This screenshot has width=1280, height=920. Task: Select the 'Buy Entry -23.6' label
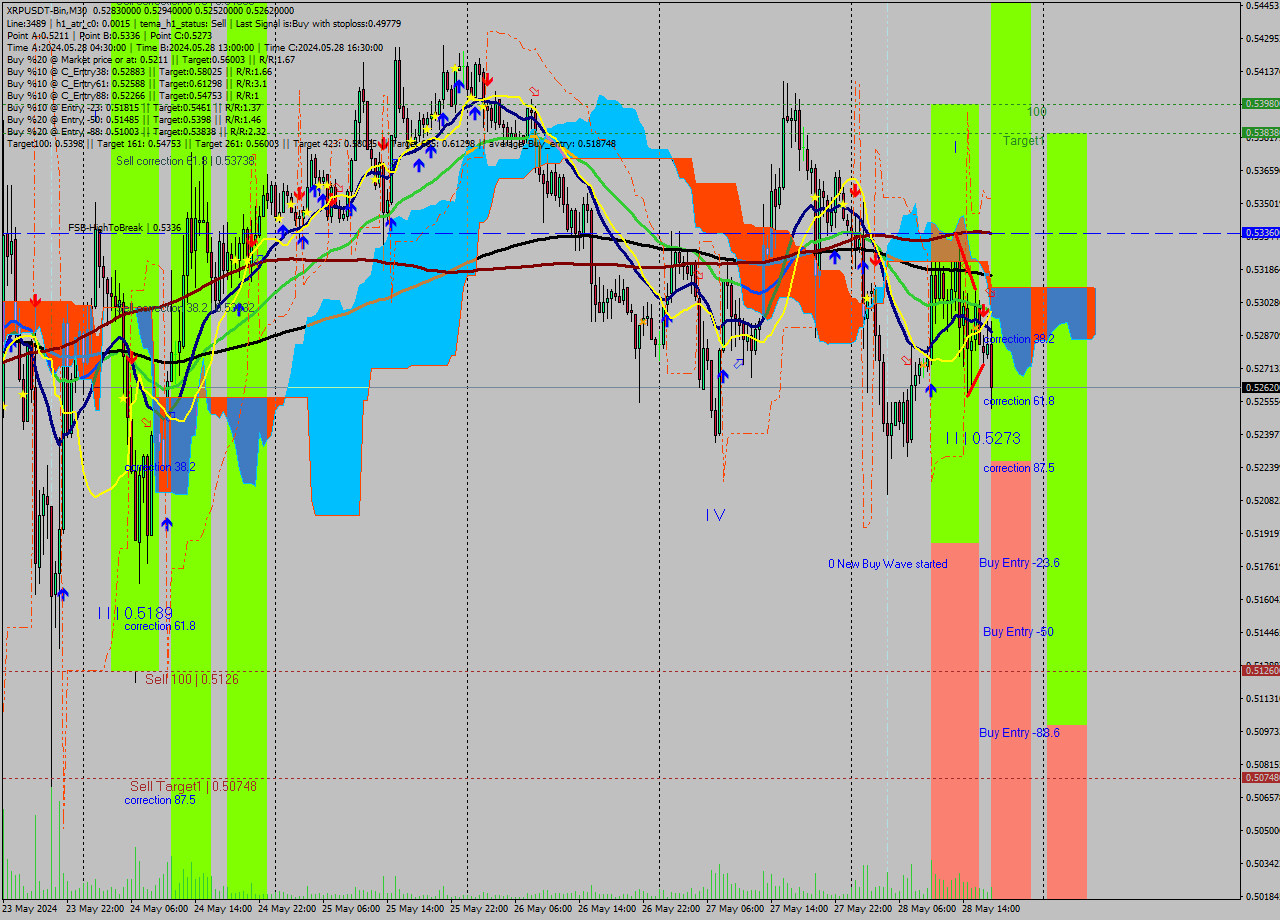(x=1019, y=563)
